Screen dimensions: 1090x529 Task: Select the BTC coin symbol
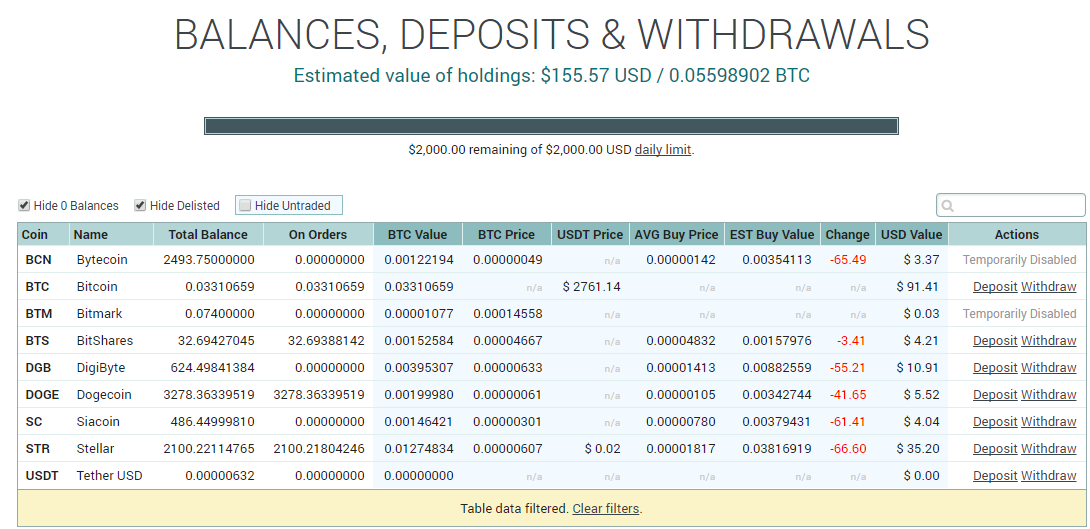coord(38,286)
